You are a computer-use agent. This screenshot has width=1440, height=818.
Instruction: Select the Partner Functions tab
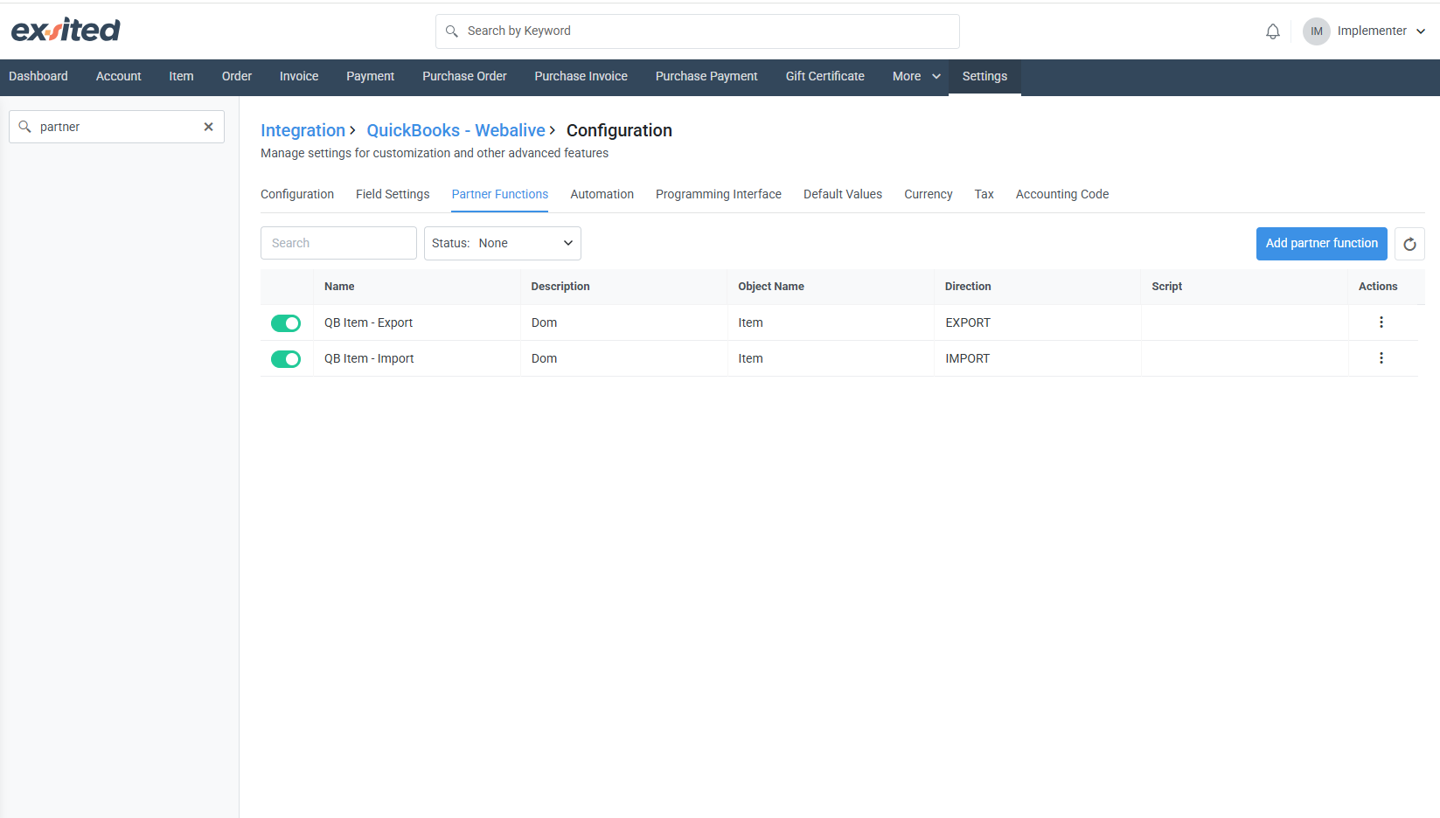pos(500,194)
